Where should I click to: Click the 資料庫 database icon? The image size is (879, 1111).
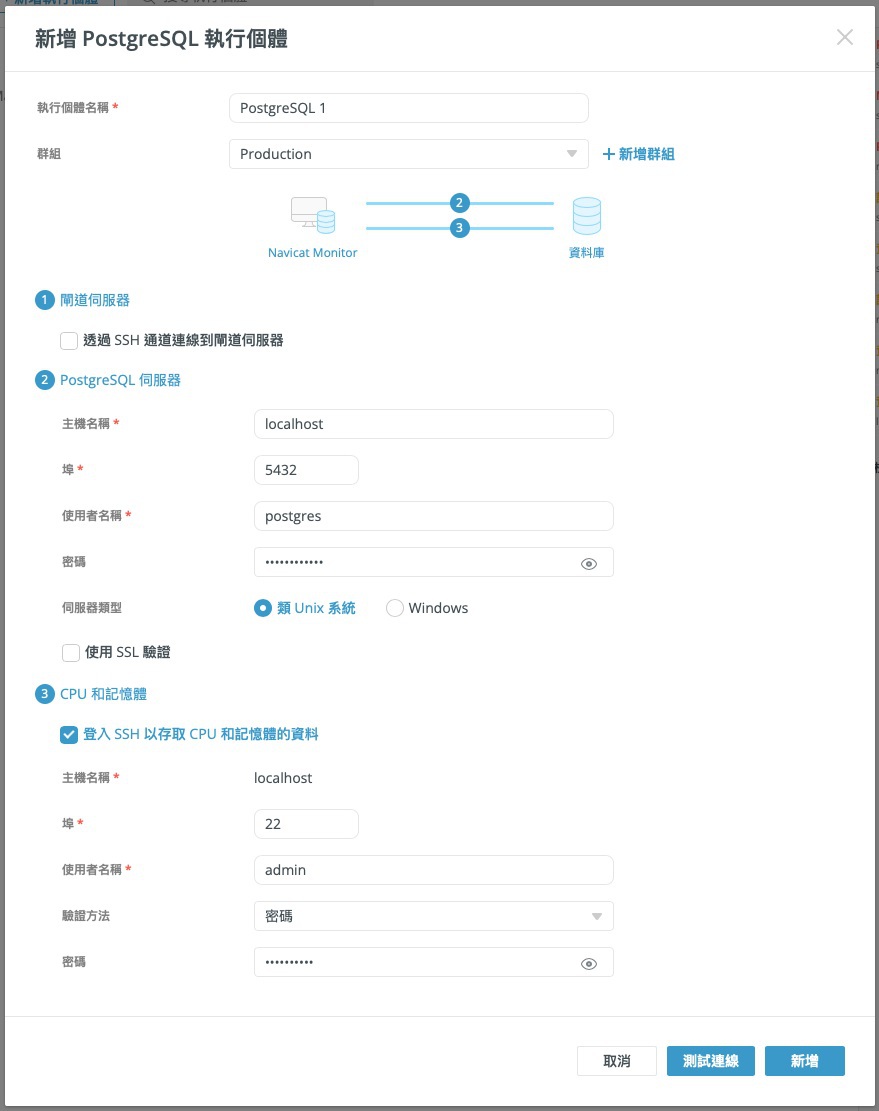point(586,213)
